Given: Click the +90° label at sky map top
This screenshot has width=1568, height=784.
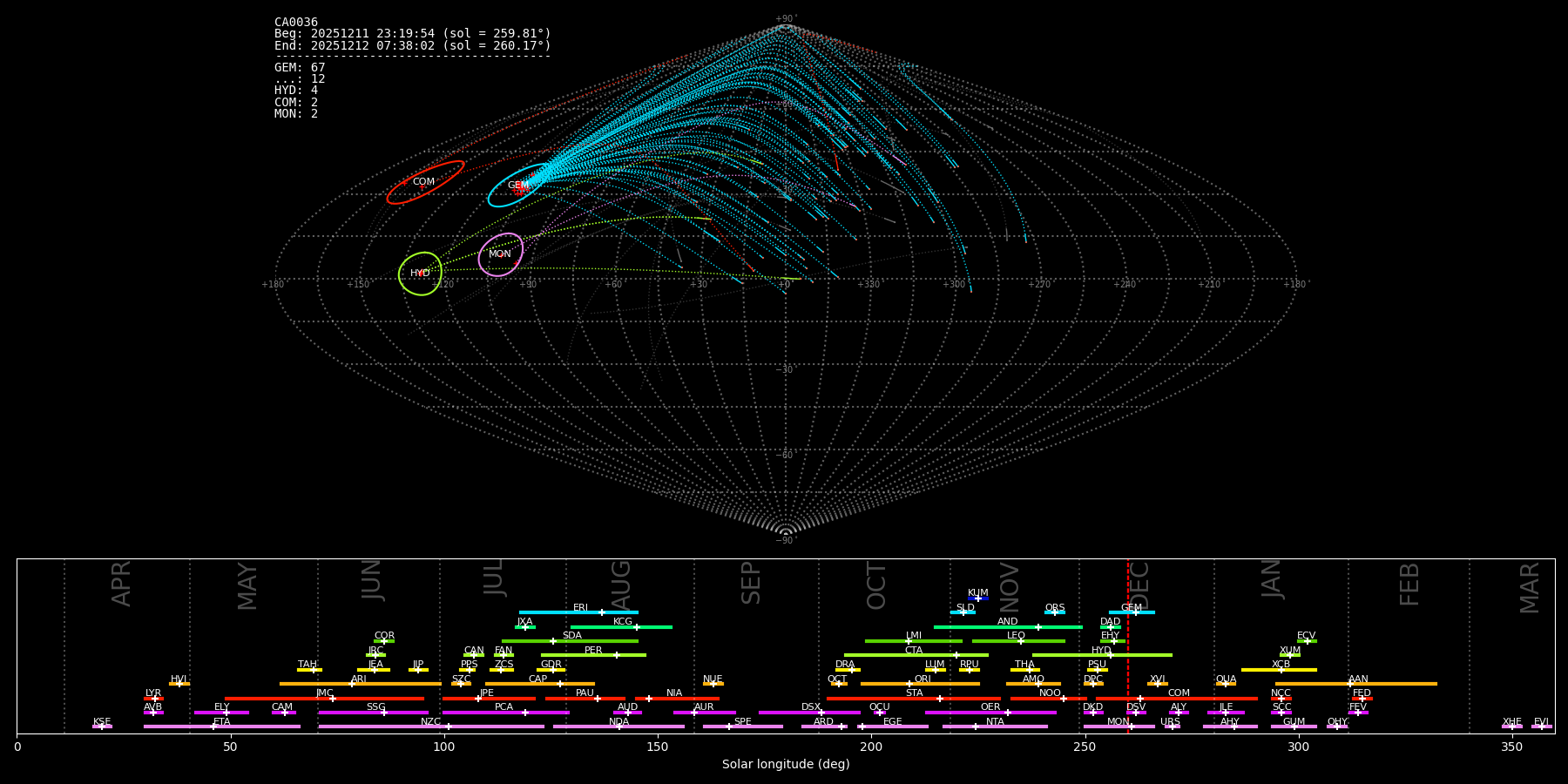Looking at the screenshot, I should click(x=786, y=19).
